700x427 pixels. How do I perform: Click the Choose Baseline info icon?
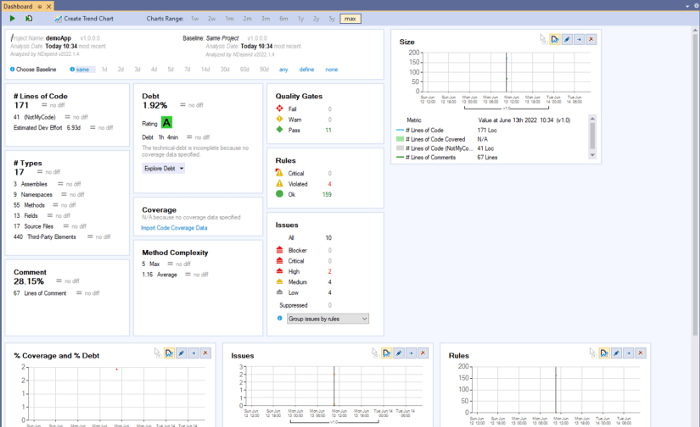coord(11,69)
